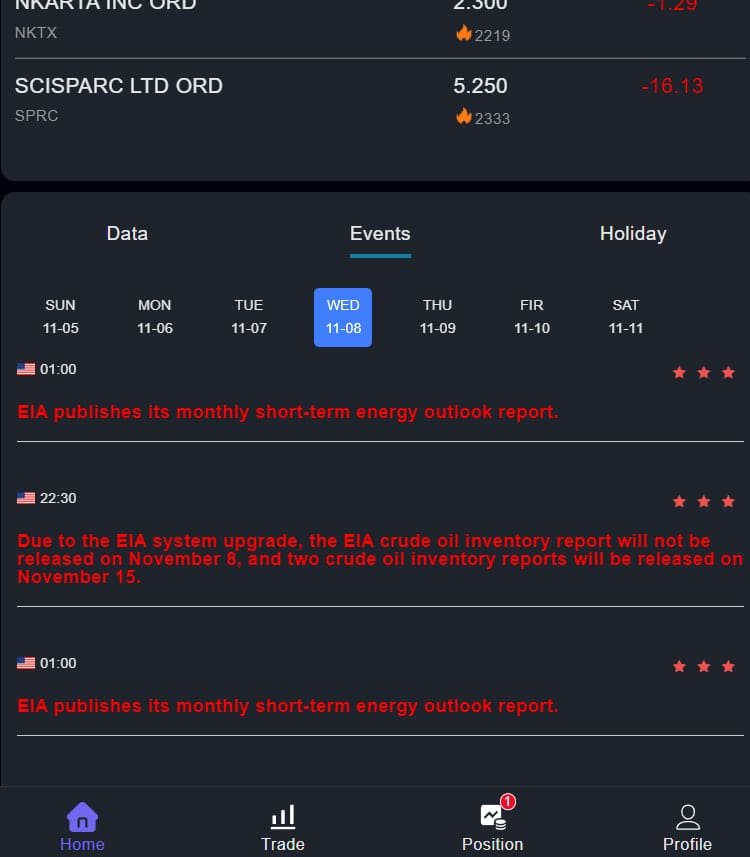Open the Profile person icon
The width and height of the screenshot is (750, 857).
(687, 817)
